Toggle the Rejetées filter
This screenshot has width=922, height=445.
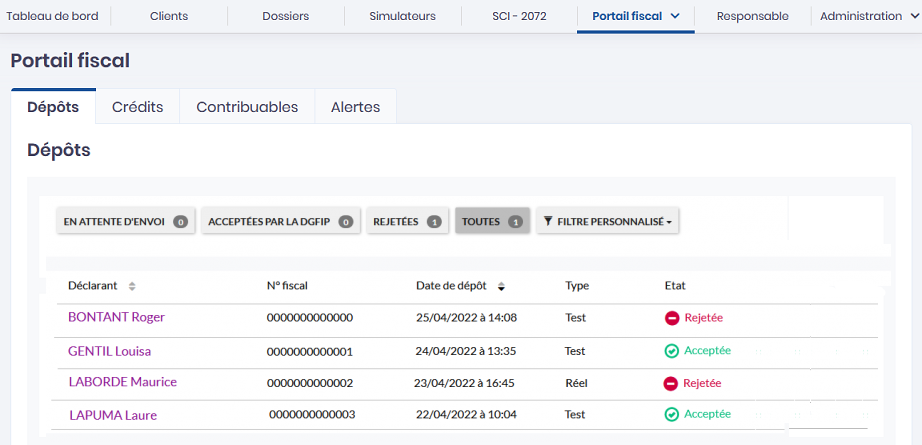tap(407, 222)
